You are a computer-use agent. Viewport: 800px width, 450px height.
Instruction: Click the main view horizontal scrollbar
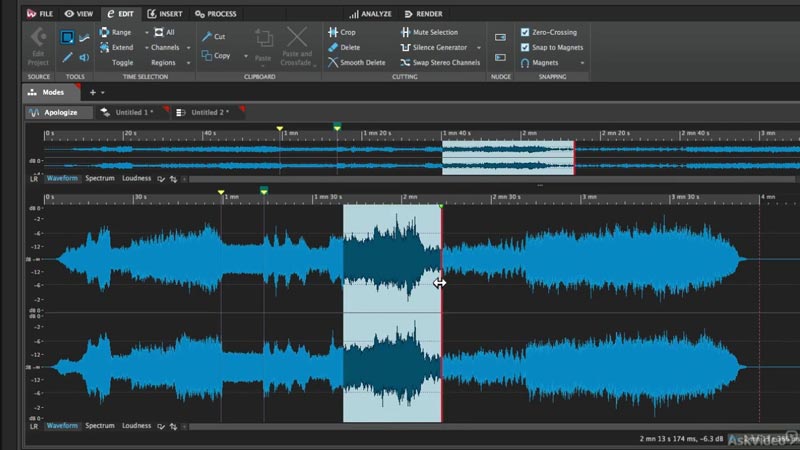click(x=492, y=426)
